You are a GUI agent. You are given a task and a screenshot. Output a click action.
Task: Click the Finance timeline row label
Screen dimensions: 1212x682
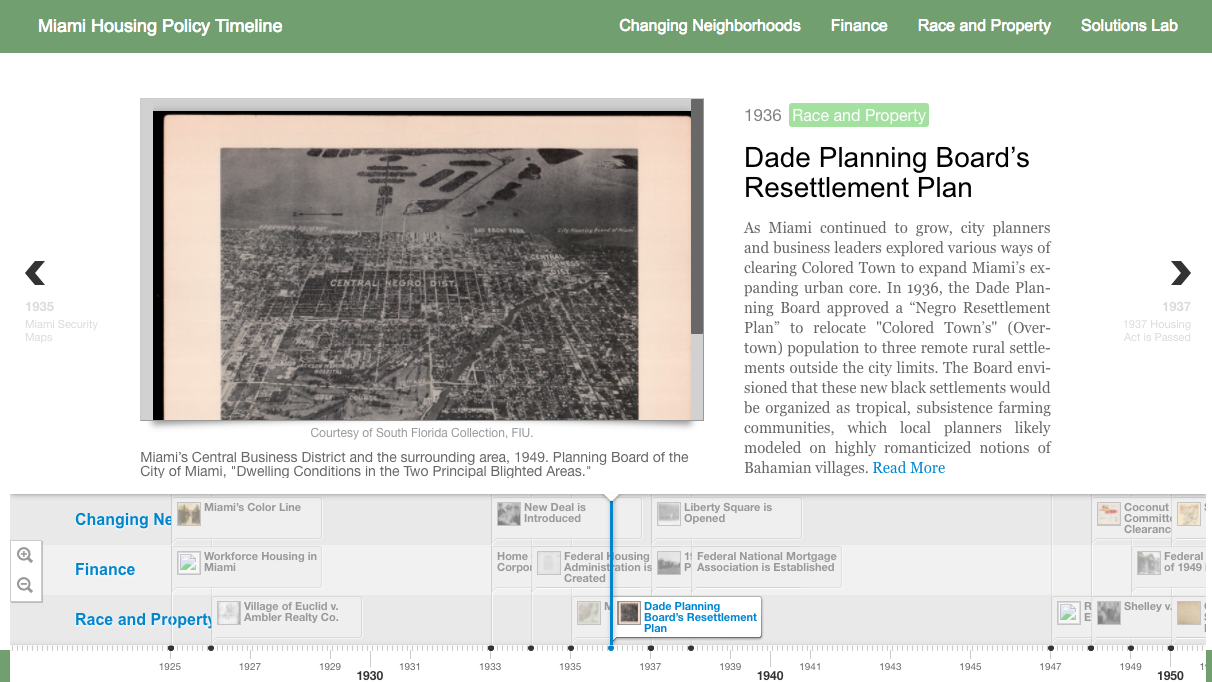coord(105,569)
